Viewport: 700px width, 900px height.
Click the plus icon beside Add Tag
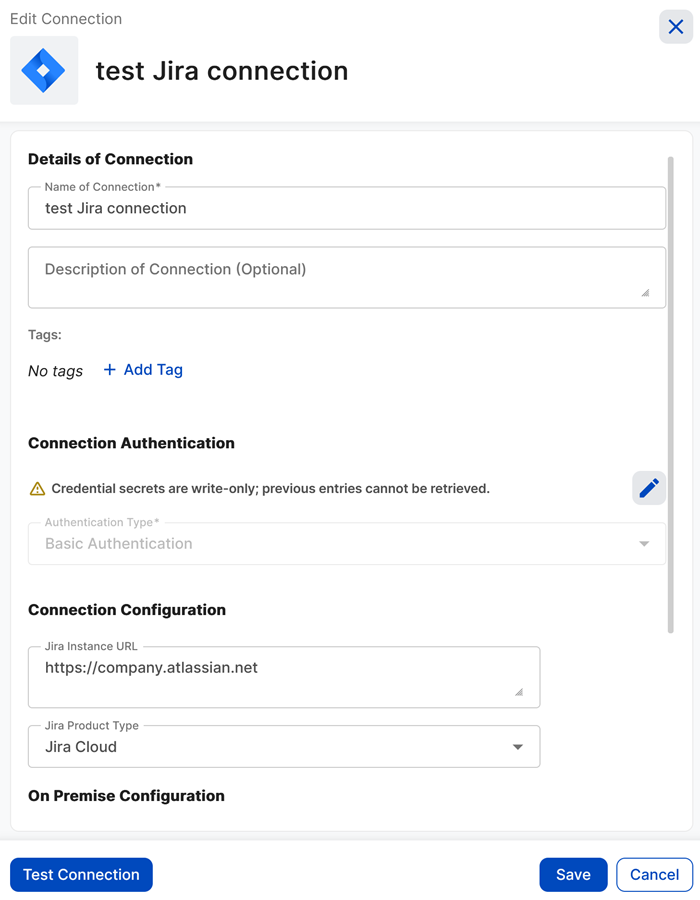coord(110,370)
